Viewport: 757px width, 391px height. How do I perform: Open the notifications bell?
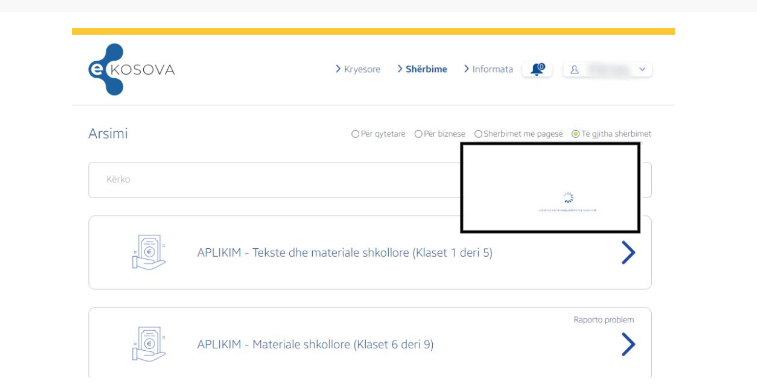537,70
